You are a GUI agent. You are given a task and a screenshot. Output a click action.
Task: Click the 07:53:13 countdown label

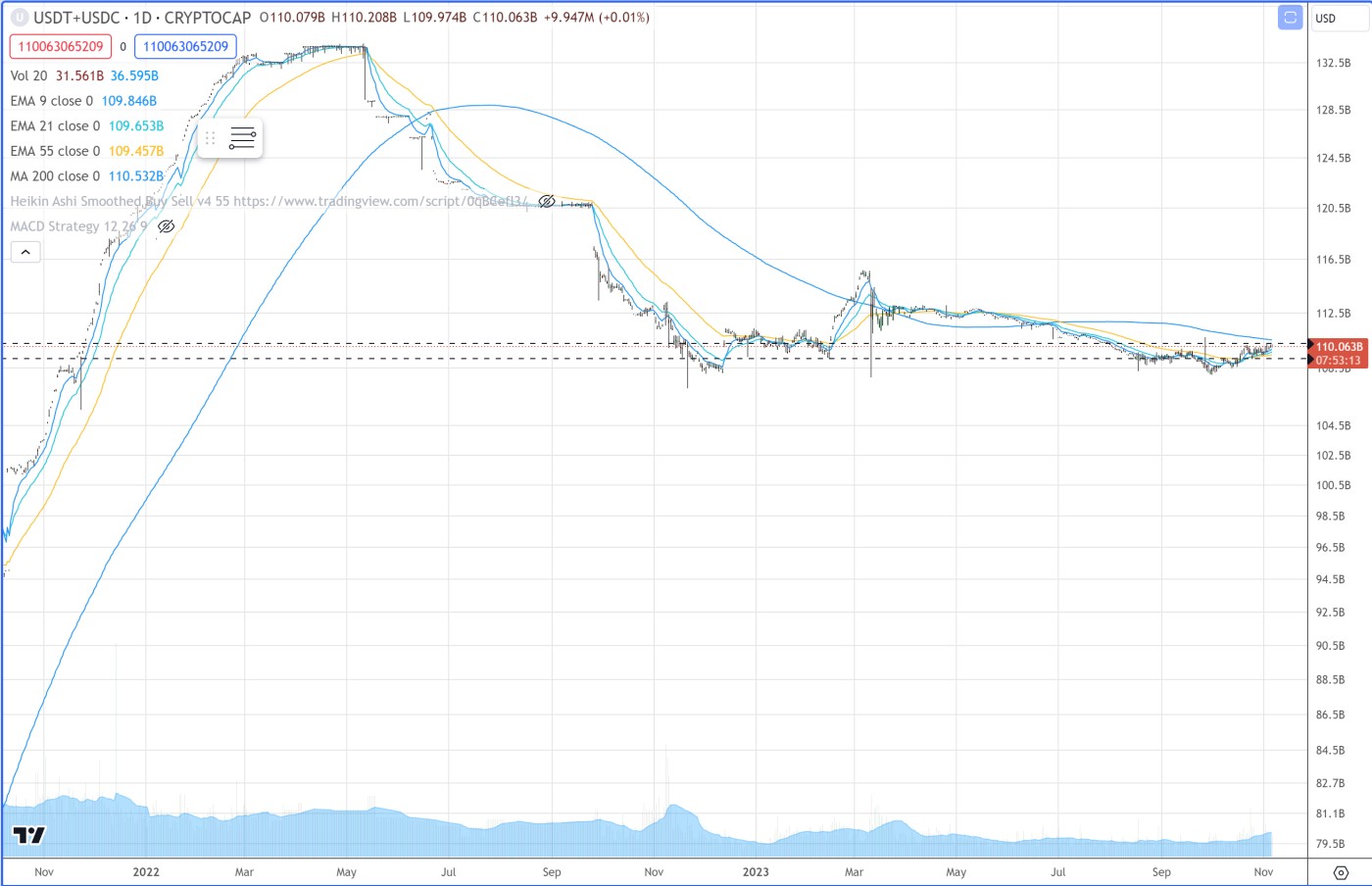point(1339,360)
